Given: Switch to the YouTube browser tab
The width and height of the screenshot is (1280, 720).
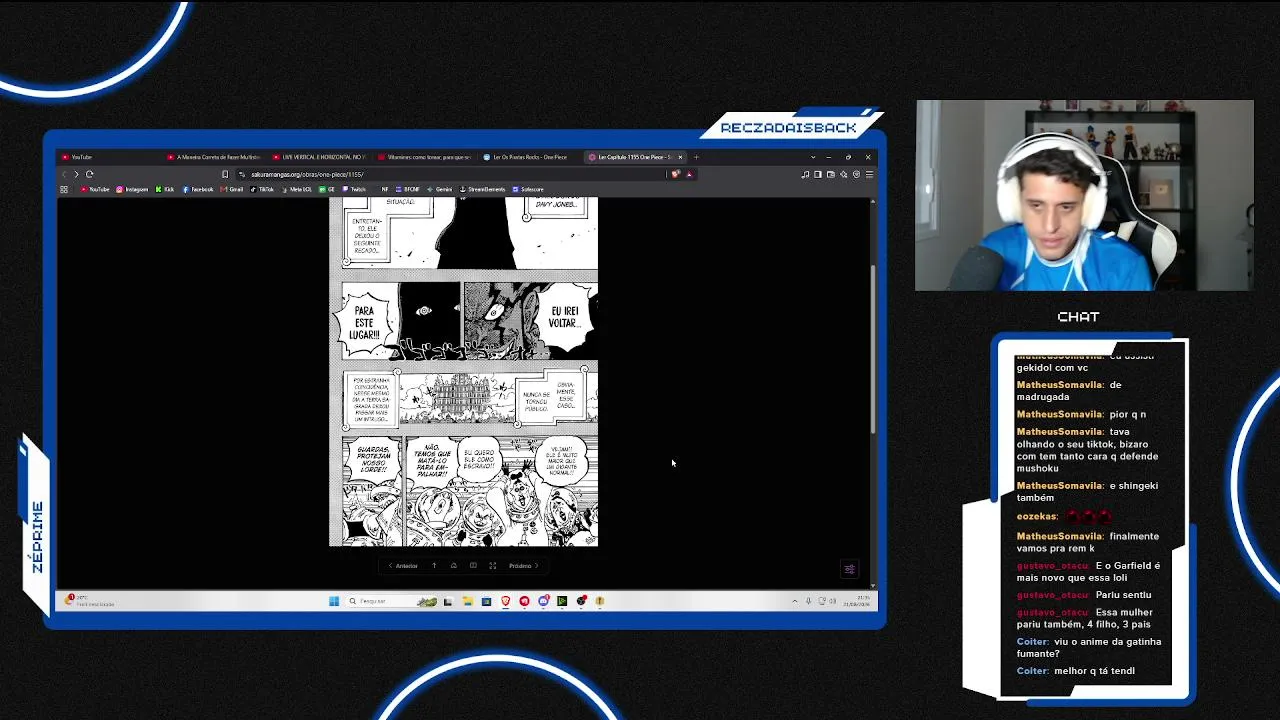Looking at the screenshot, I should pos(108,157).
